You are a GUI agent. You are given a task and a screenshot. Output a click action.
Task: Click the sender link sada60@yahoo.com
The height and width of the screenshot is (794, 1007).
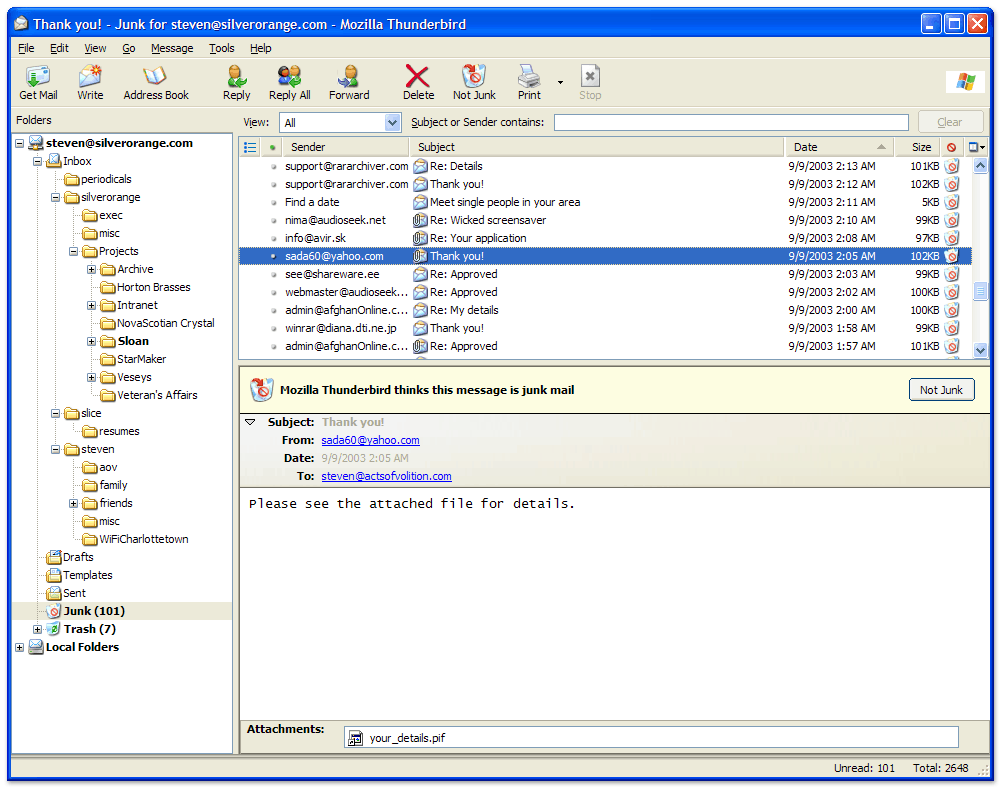tap(371, 440)
